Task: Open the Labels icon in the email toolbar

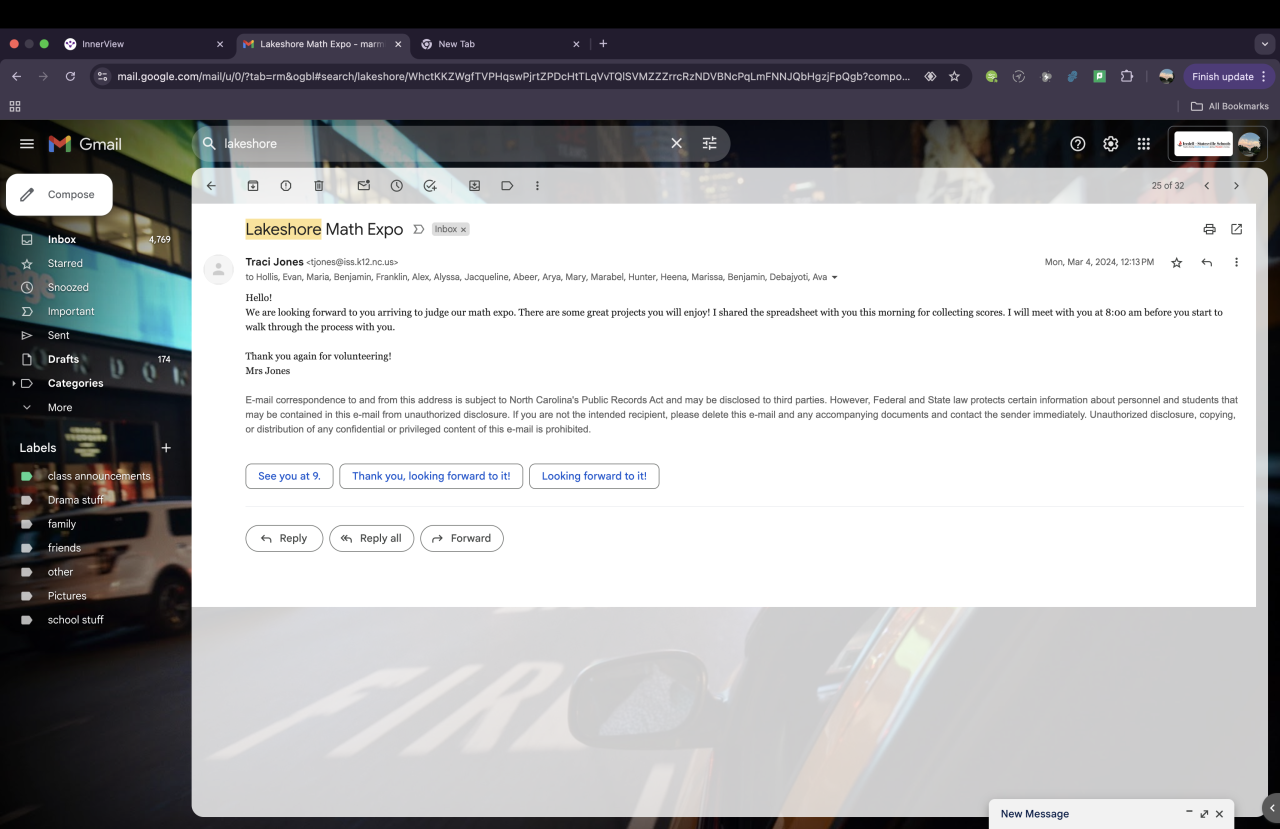Action: pos(507,186)
